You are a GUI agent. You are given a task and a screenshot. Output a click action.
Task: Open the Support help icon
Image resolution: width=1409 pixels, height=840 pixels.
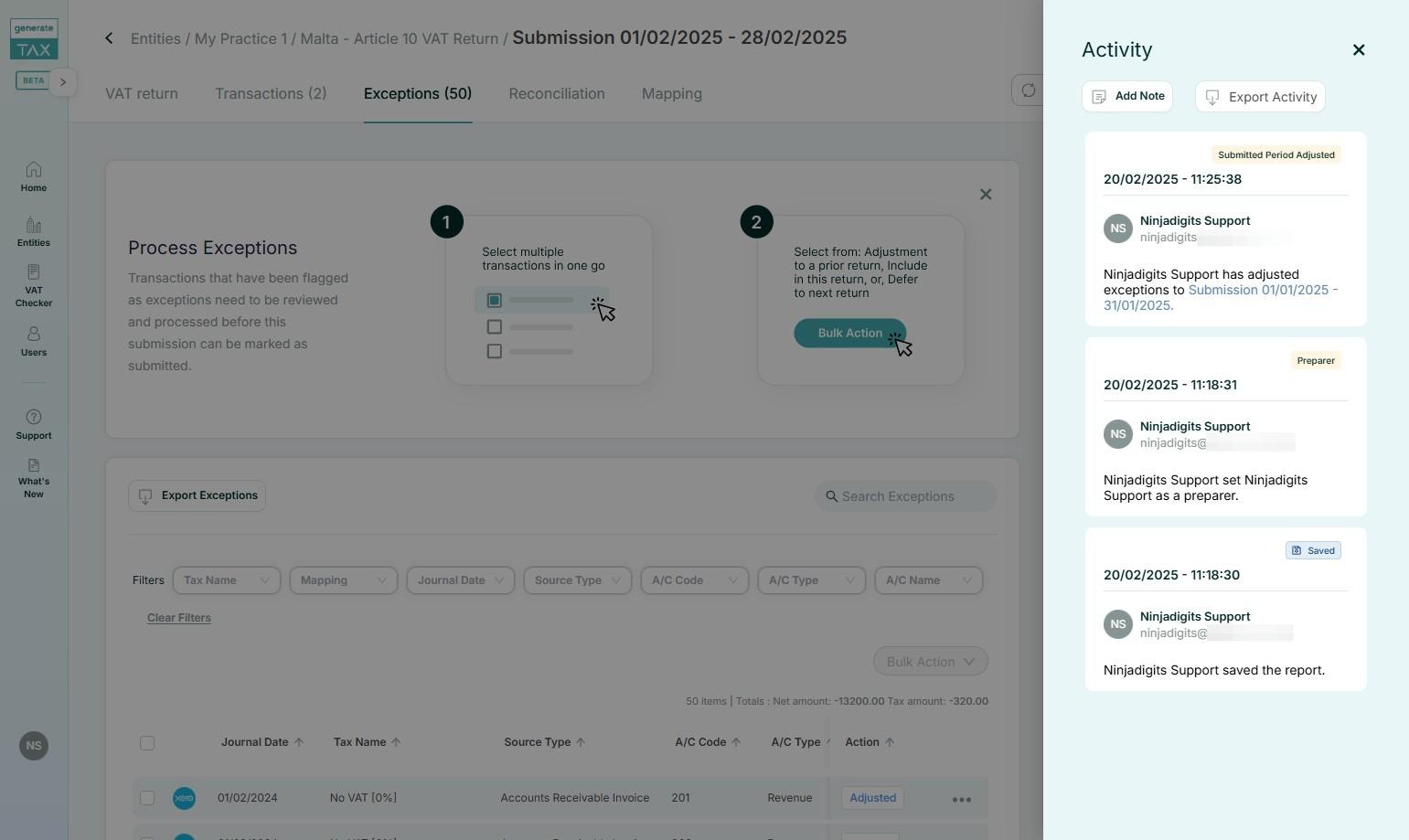pyautogui.click(x=34, y=424)
